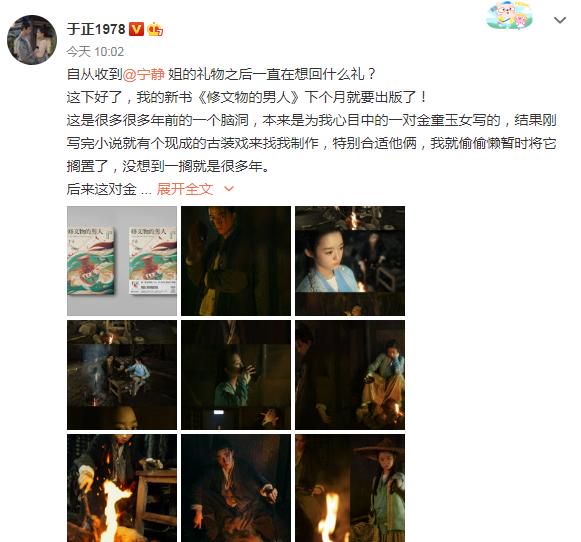Open book cover 修文物的男人 thumbnail
The width and height of the screenshot is (581, 542).
[122, 261]
